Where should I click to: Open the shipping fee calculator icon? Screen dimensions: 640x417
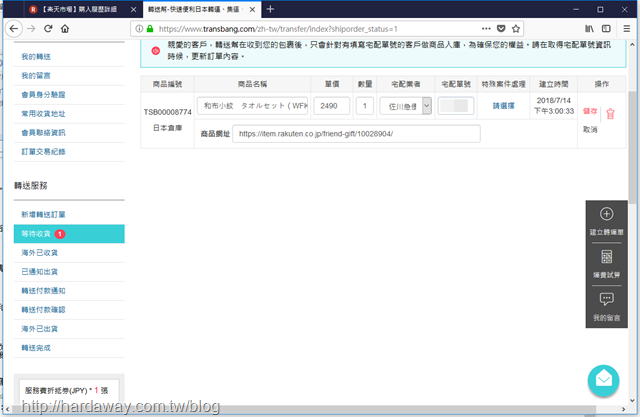tap(607, 257)
